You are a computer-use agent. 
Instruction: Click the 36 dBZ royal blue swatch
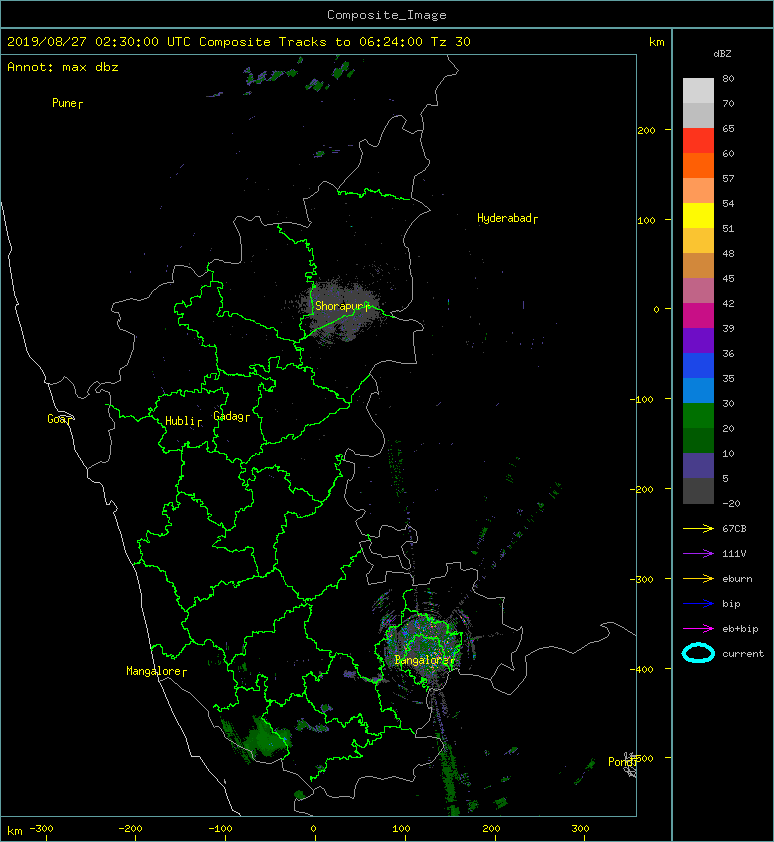point(698,366)
